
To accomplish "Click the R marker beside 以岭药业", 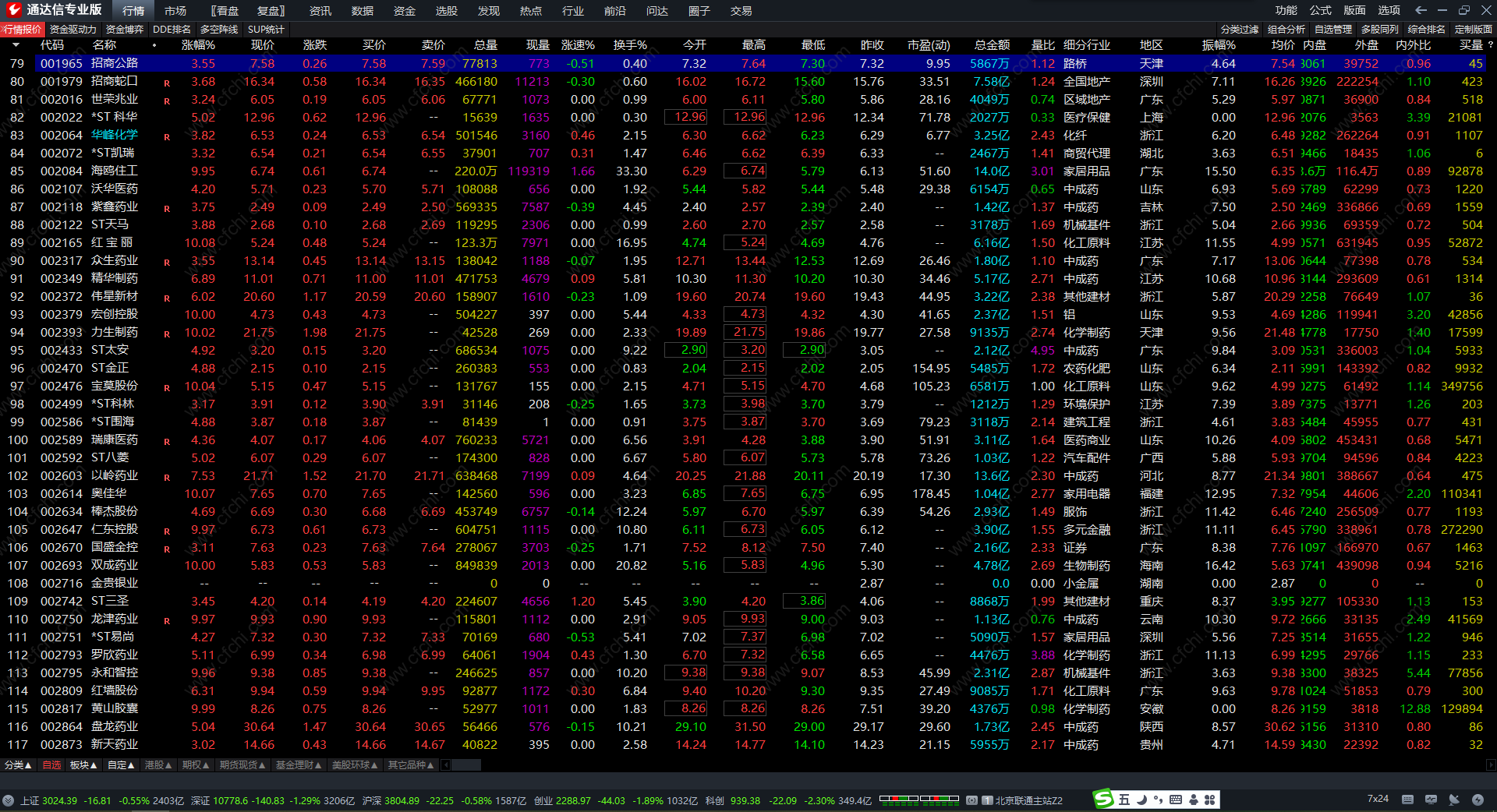I will pos(167,477).
